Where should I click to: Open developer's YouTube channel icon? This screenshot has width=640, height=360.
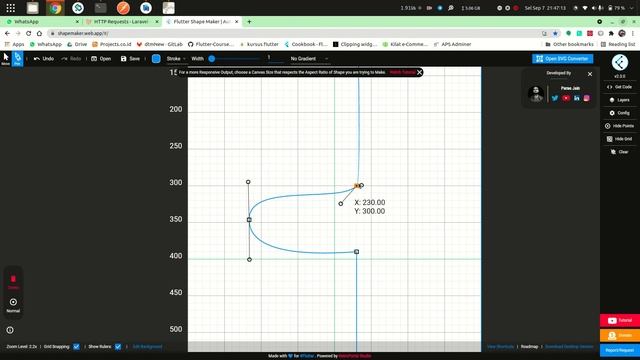566,98
